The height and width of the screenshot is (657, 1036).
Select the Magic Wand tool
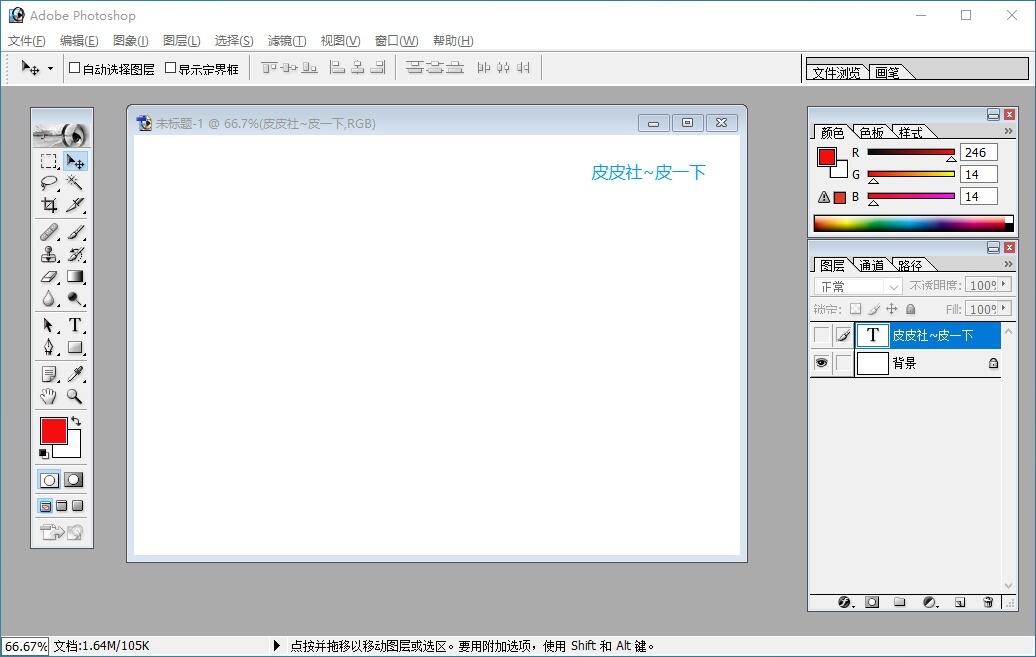coord(75,183)
